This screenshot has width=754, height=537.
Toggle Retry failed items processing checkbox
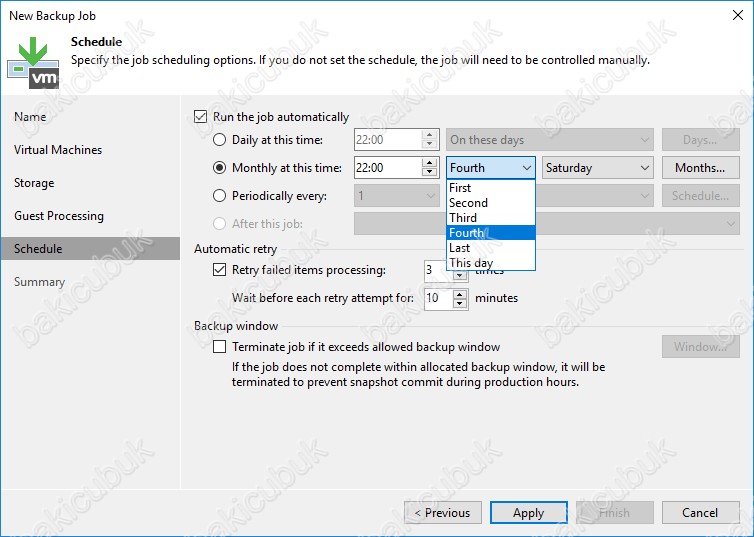[x=219, y=270]
